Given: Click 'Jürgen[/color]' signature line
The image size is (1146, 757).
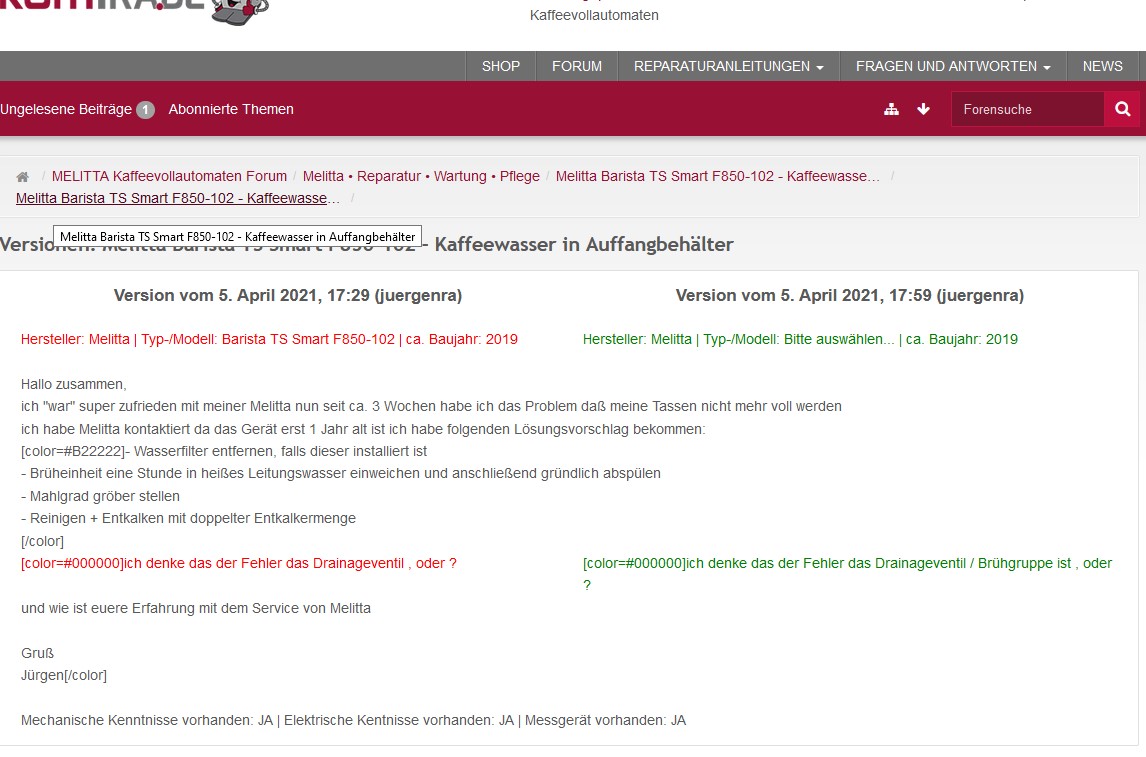Looking at the screenshot, I should point(64,675).
